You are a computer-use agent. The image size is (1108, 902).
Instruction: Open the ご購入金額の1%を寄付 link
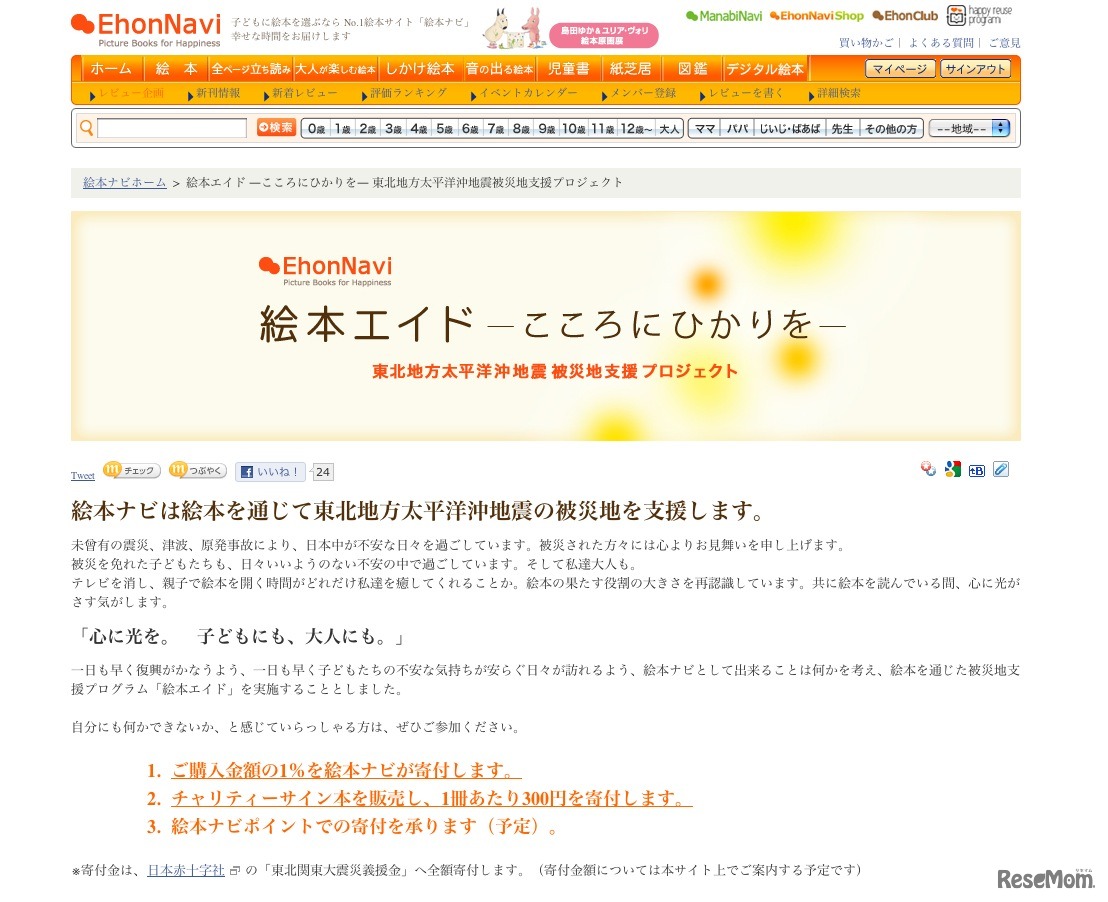(x=346, y=771)
